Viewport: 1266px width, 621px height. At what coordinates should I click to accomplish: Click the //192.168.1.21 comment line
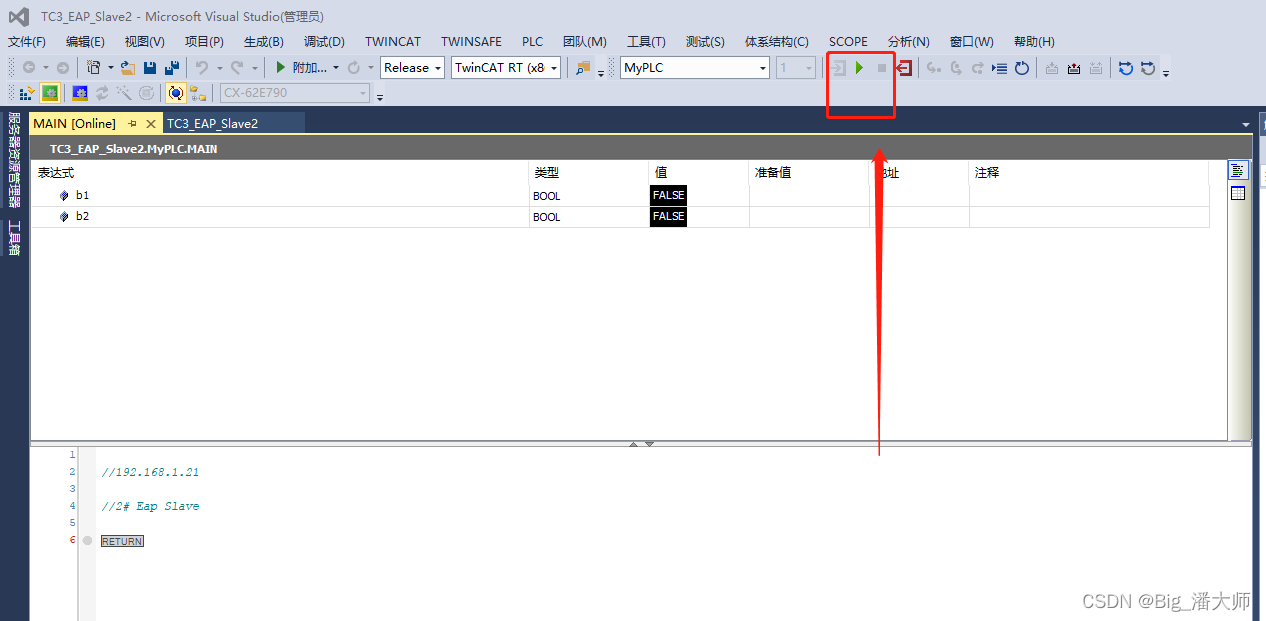(150, 472)
